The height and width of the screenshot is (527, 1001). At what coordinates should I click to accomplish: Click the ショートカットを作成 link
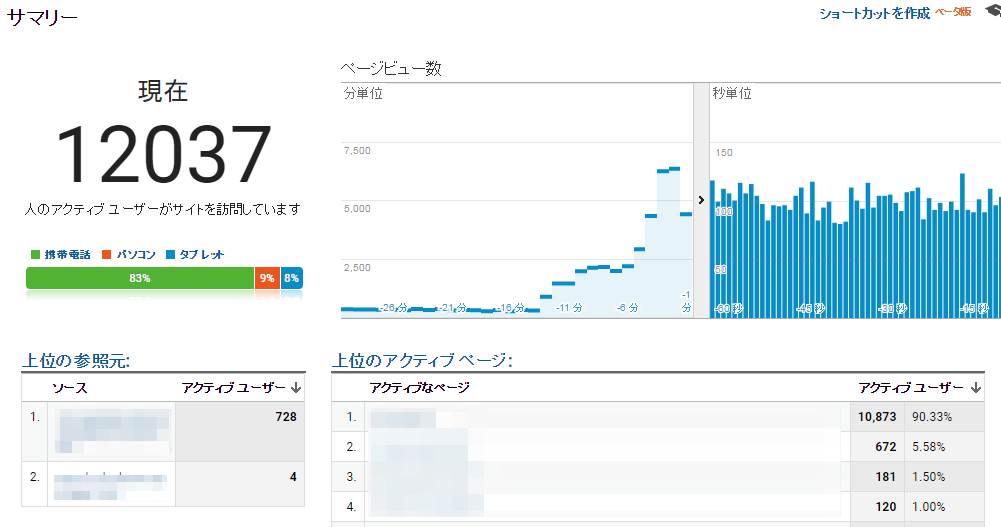click(874, 13)
